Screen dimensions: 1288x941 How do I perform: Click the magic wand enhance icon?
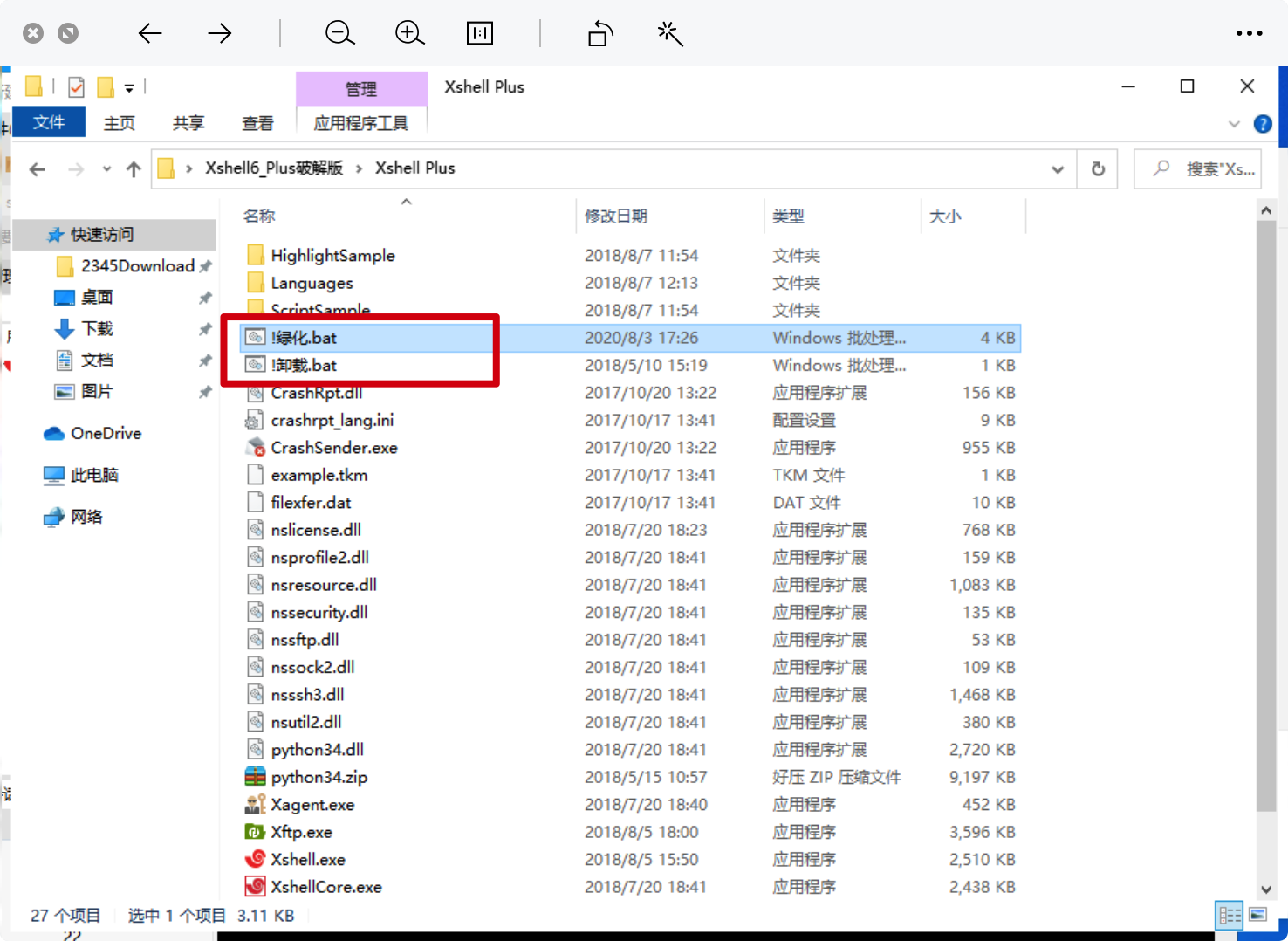(x=669, y=33)
